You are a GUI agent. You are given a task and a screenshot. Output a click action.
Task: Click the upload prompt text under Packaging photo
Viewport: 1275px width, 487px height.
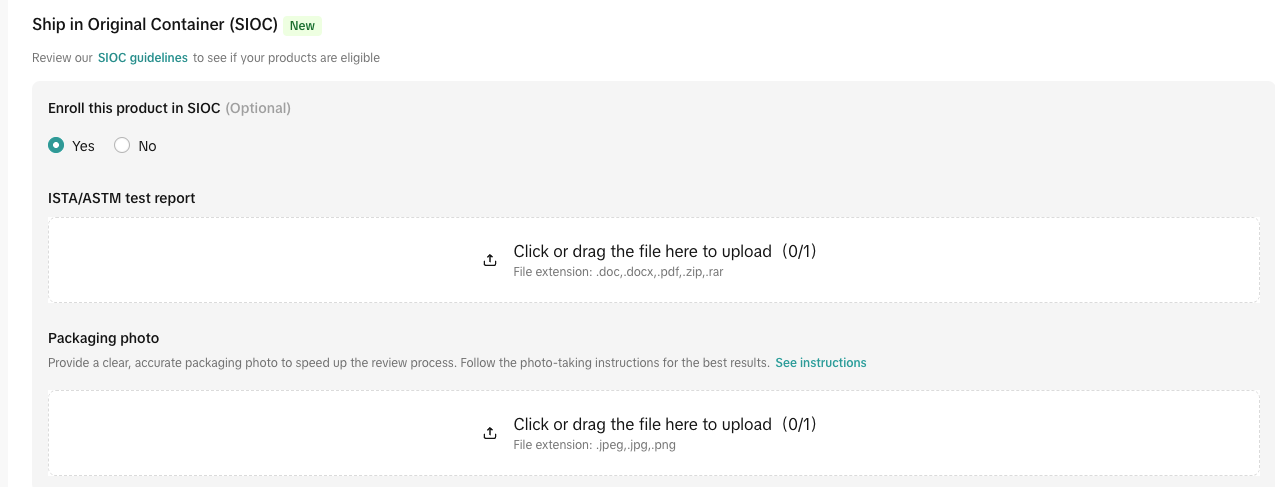(642, 424)
